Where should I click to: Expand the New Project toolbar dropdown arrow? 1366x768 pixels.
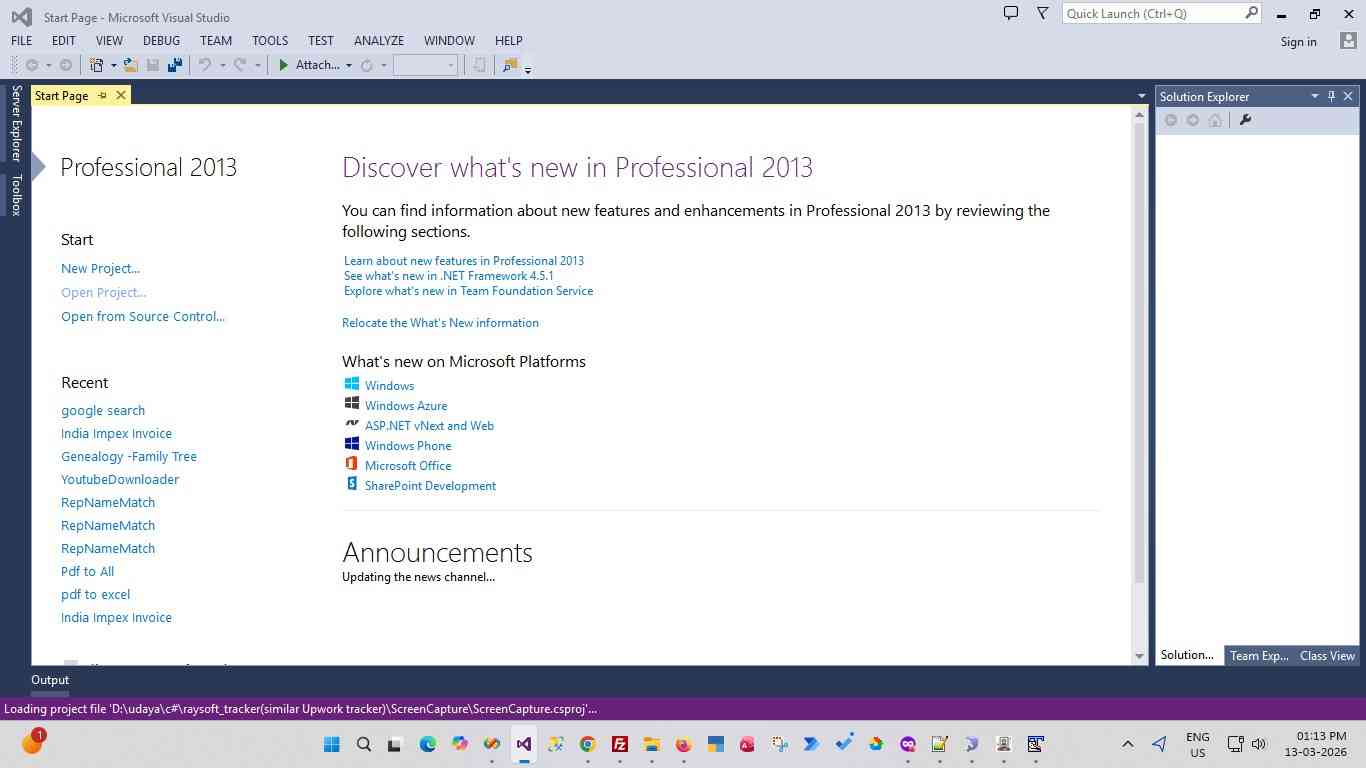click(113, 66)
